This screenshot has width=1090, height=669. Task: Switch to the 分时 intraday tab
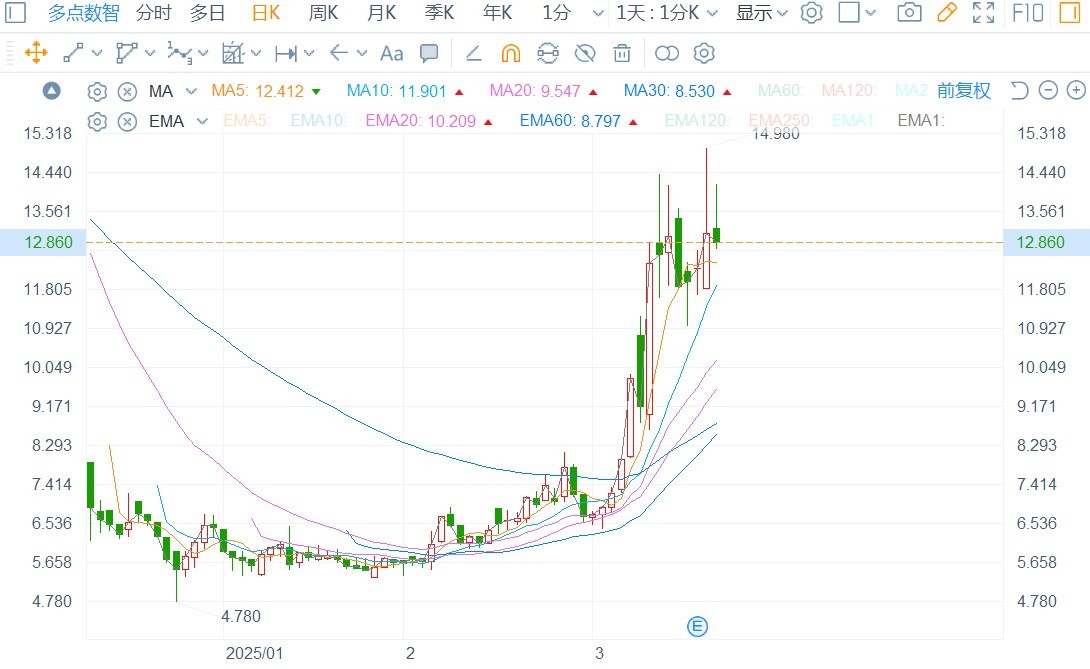[x=153, y=13]
